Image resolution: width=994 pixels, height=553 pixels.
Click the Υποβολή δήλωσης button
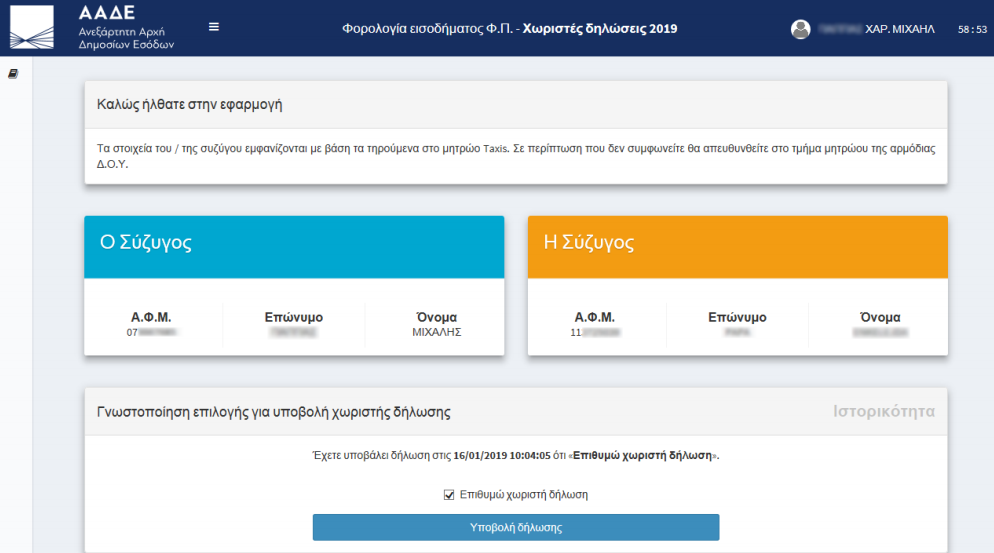click(516, 528)
